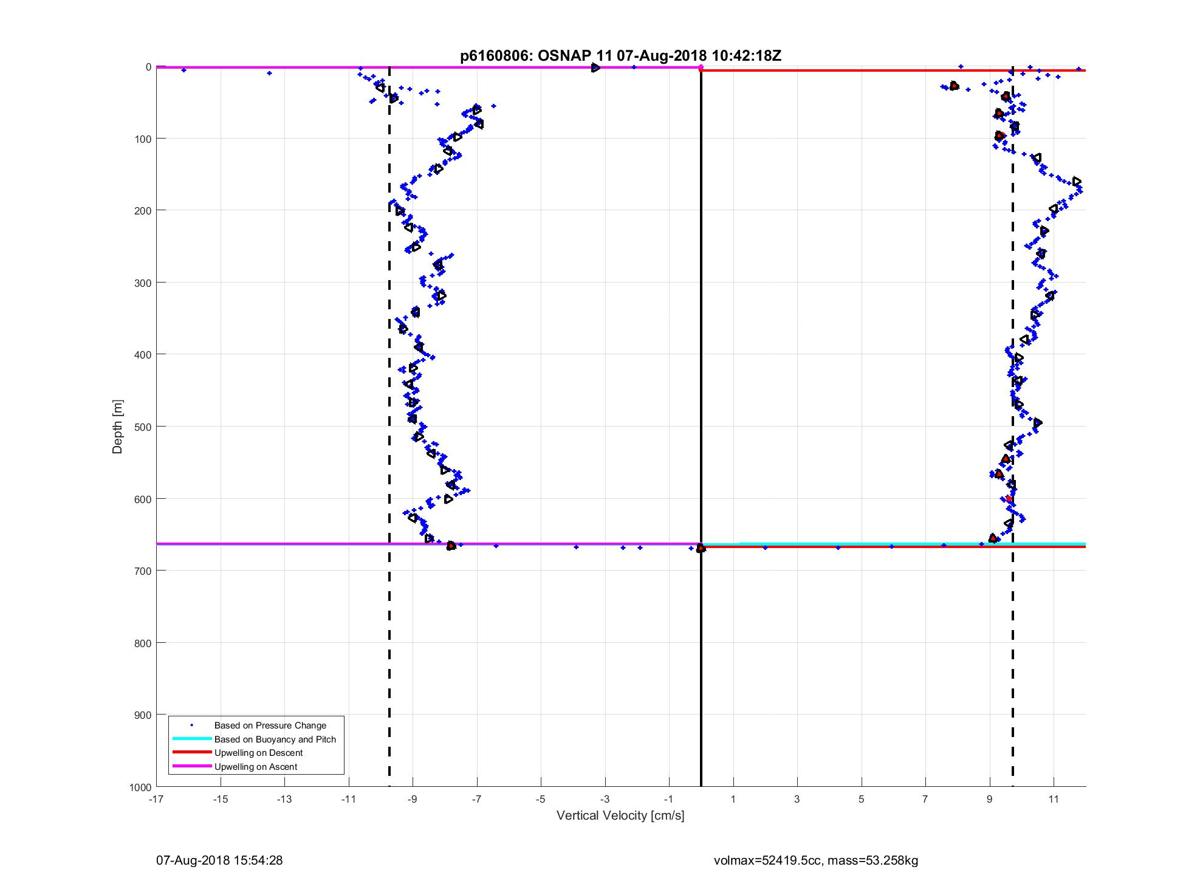Click legend entry 'Based on Buoyancy and Pitch'
Screen dimensions: 1200x885
[x=275, y=738]
